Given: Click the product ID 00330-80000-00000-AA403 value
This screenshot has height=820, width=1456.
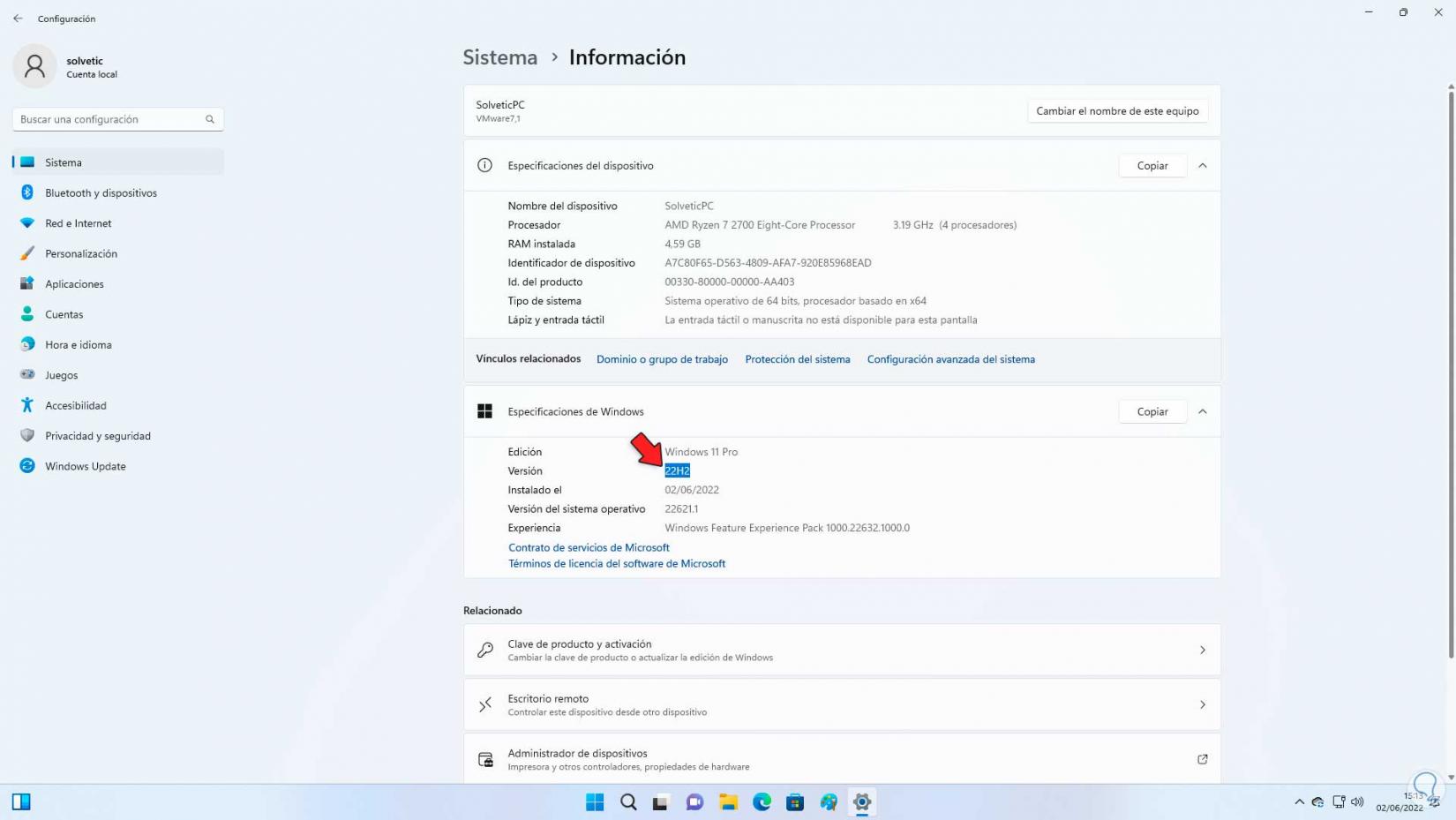Looking at the screenshot, I should click(x=730, y=282).
